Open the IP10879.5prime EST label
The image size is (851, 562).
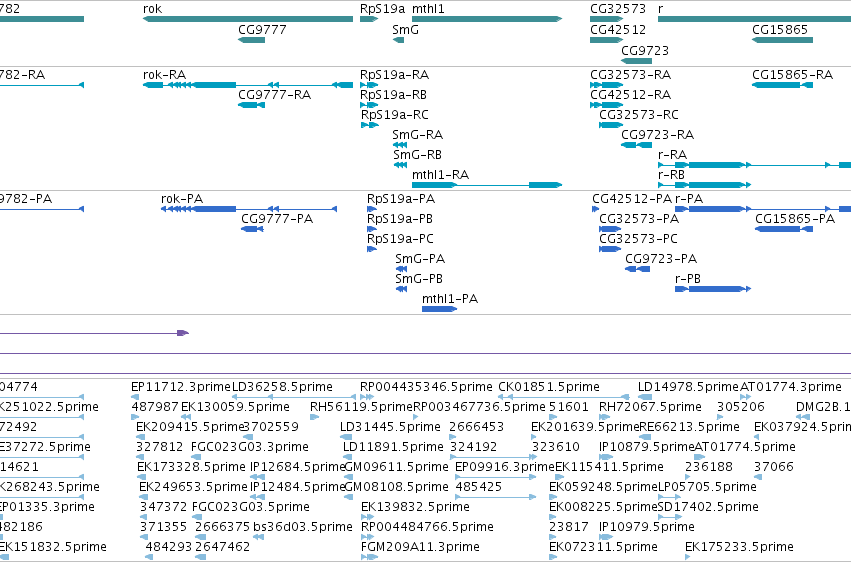click(x=647, y=447)
